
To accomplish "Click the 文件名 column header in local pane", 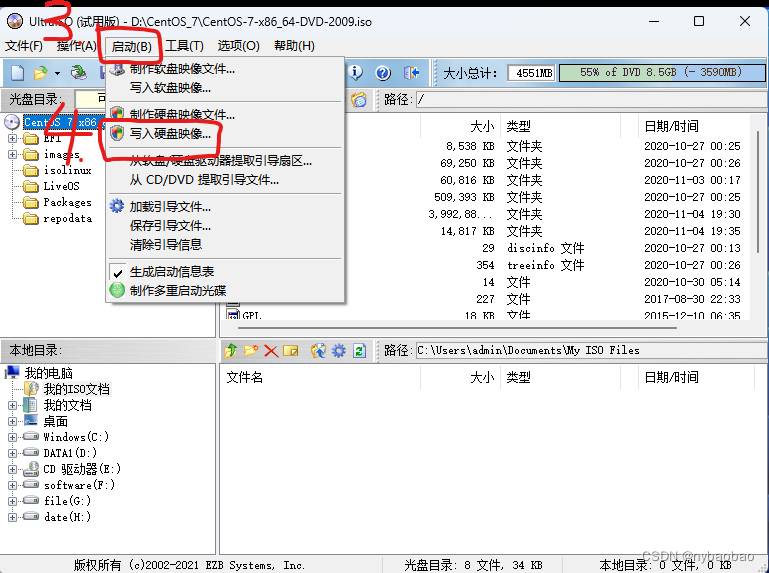I will tap(245, 377).
